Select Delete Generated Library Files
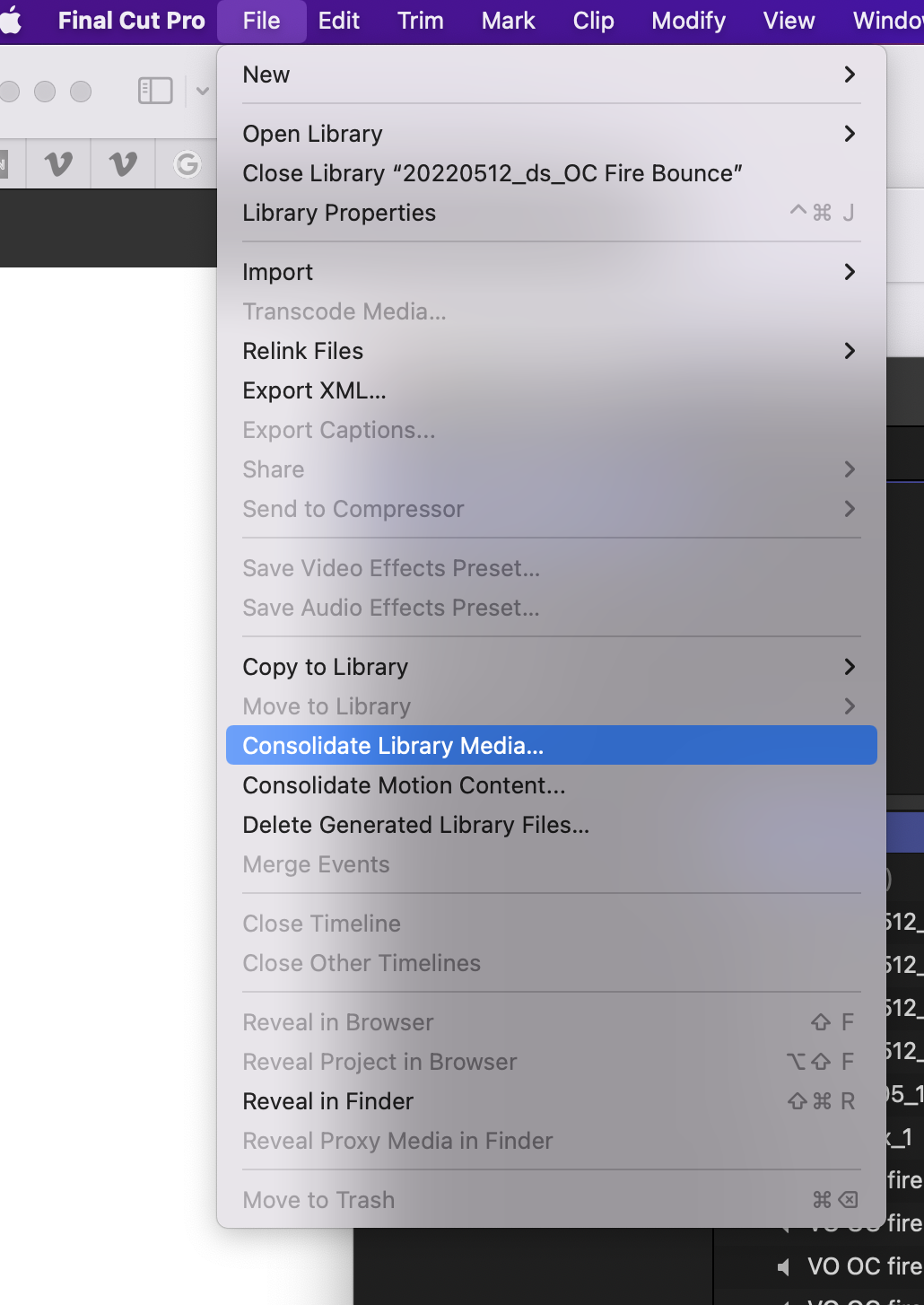The image size is (924, 1305). pos(415,825)
